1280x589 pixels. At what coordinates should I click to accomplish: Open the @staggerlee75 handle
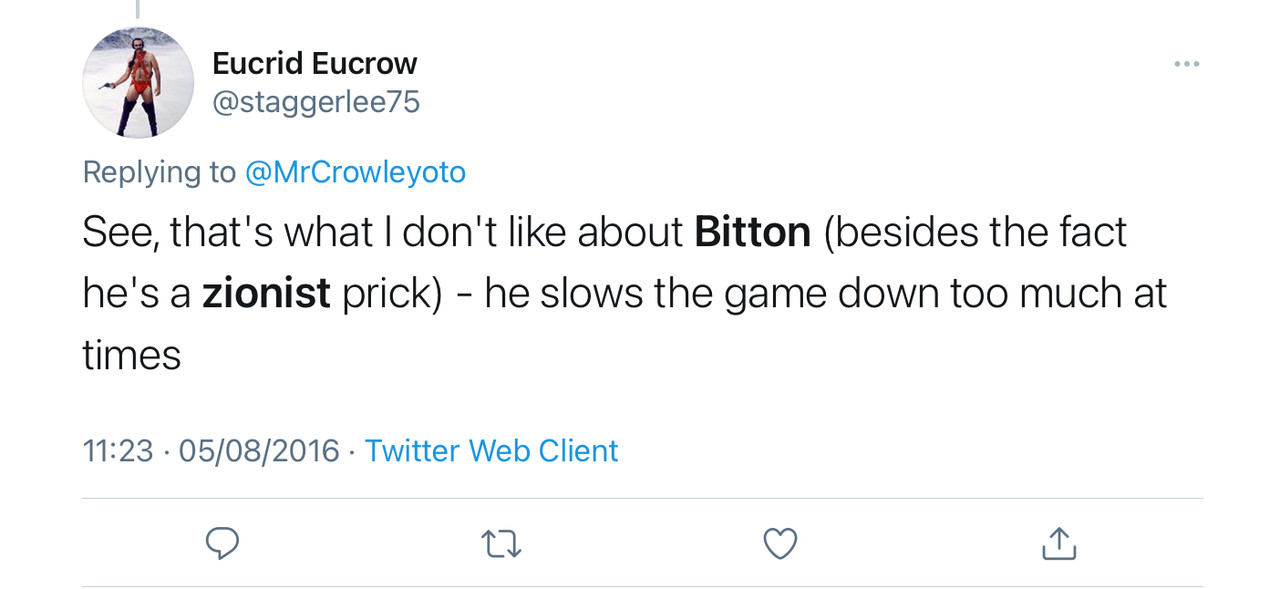pyautogui.click(x=316, y=101)
